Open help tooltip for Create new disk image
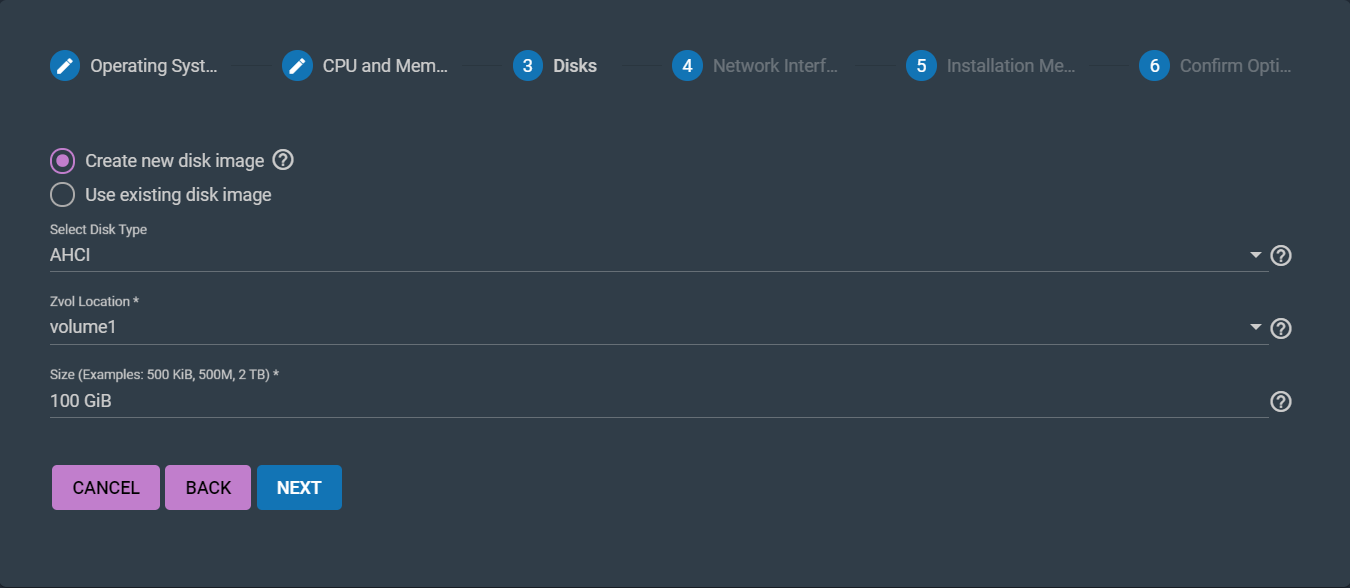 283,160
